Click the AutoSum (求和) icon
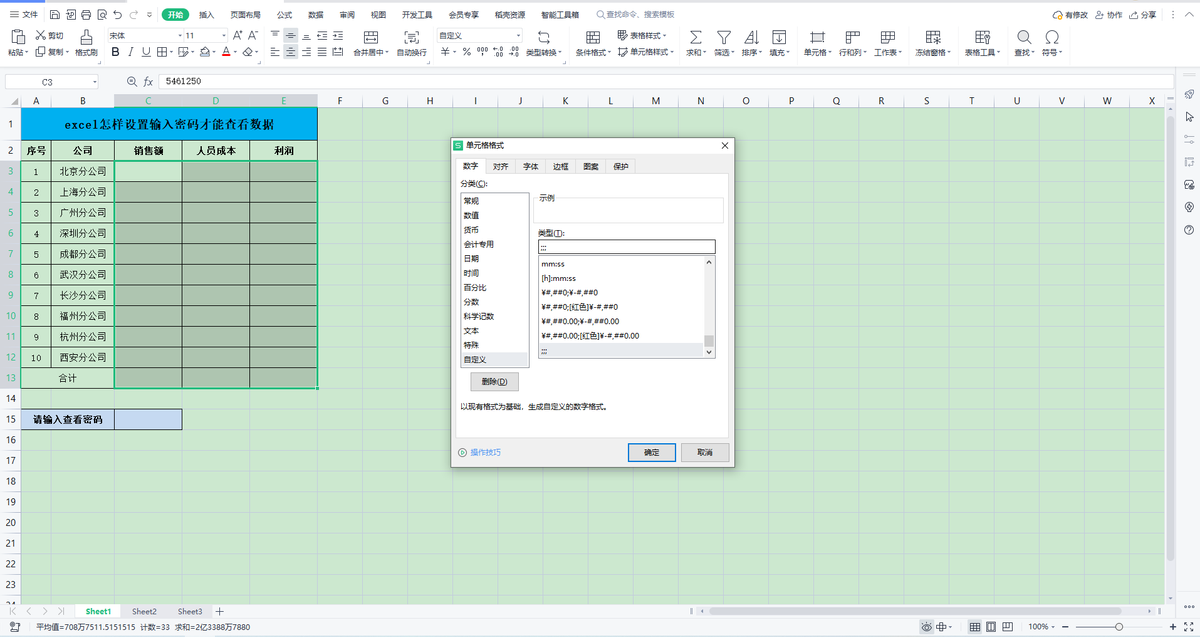 [694, 36]
